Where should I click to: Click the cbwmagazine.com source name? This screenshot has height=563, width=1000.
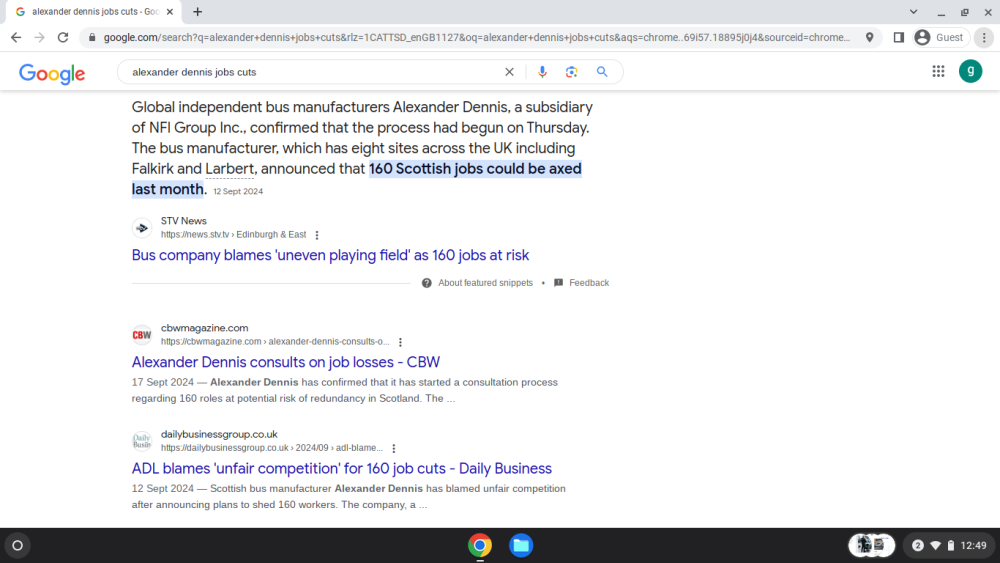(204, 328)
